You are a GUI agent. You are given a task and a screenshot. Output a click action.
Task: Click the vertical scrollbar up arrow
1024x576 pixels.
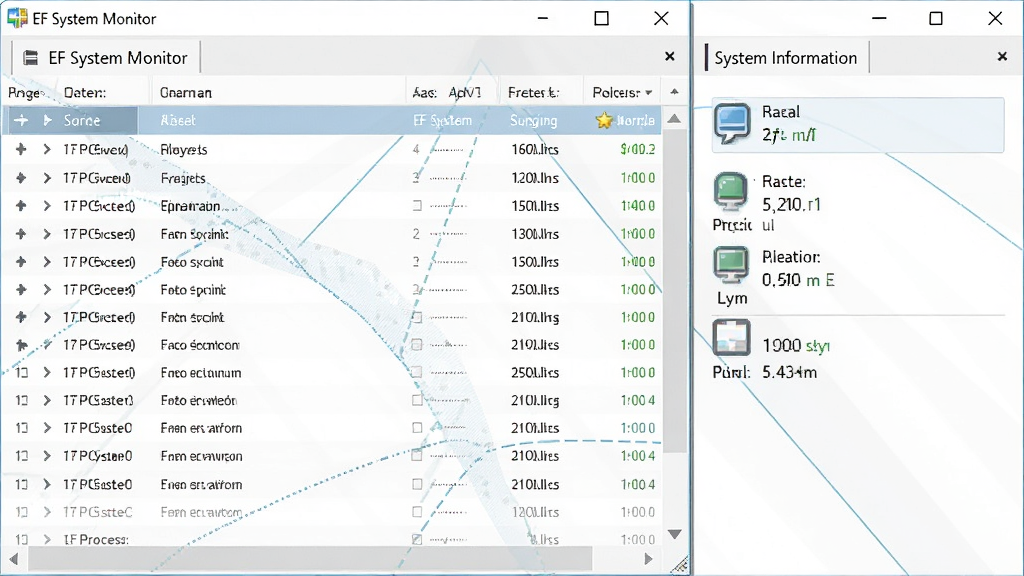coord(675,119)
